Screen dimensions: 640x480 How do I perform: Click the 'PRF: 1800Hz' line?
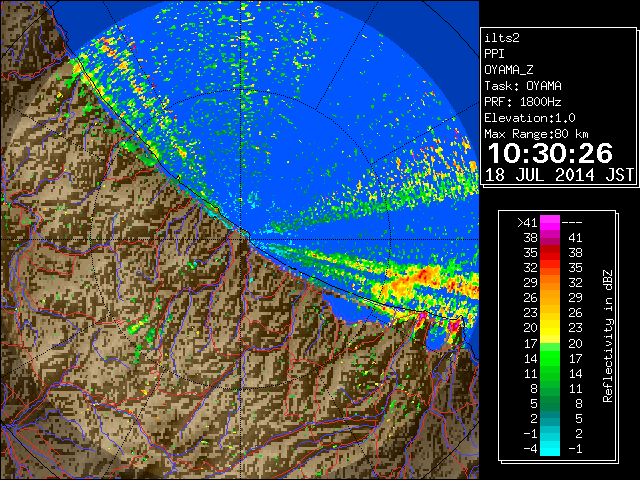pos(523,102)
